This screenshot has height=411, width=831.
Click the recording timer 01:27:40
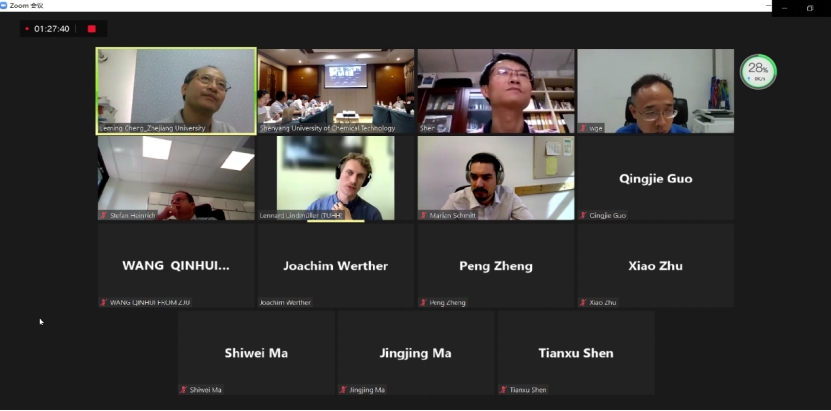coord(52,29)
